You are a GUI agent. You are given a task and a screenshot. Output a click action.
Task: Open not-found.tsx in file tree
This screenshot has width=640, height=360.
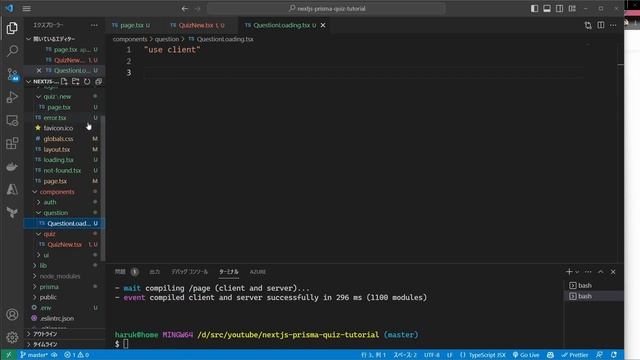[62, 171]
